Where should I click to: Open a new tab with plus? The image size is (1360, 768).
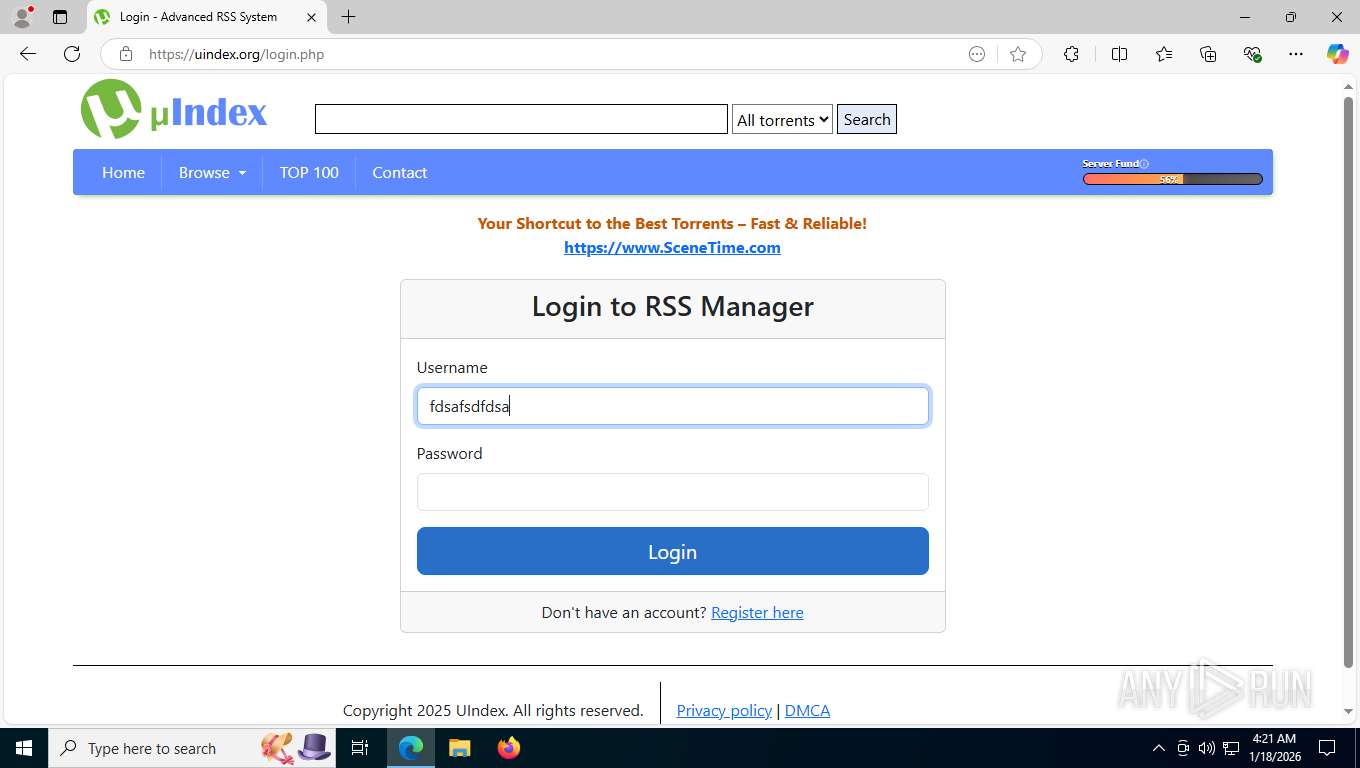(x=348, y=17)
